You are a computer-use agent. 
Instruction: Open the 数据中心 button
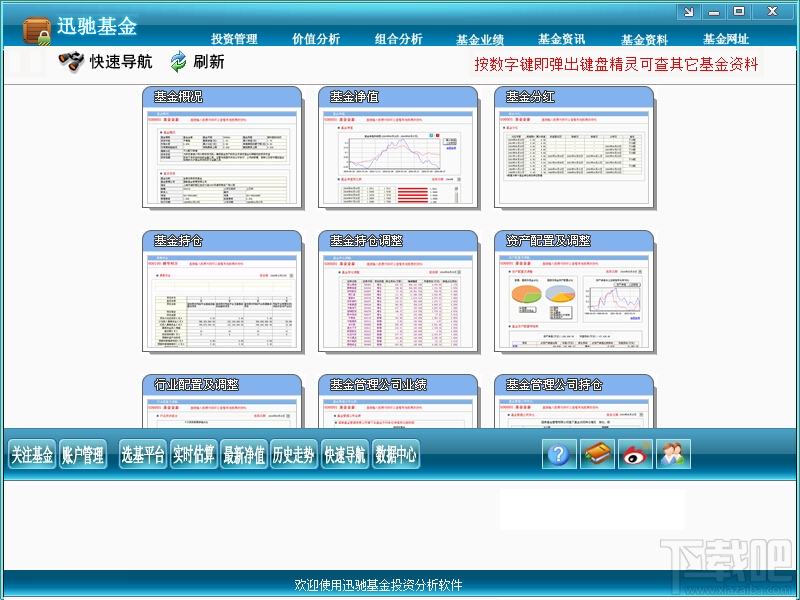pyautogui.click(x=396, y=454)
